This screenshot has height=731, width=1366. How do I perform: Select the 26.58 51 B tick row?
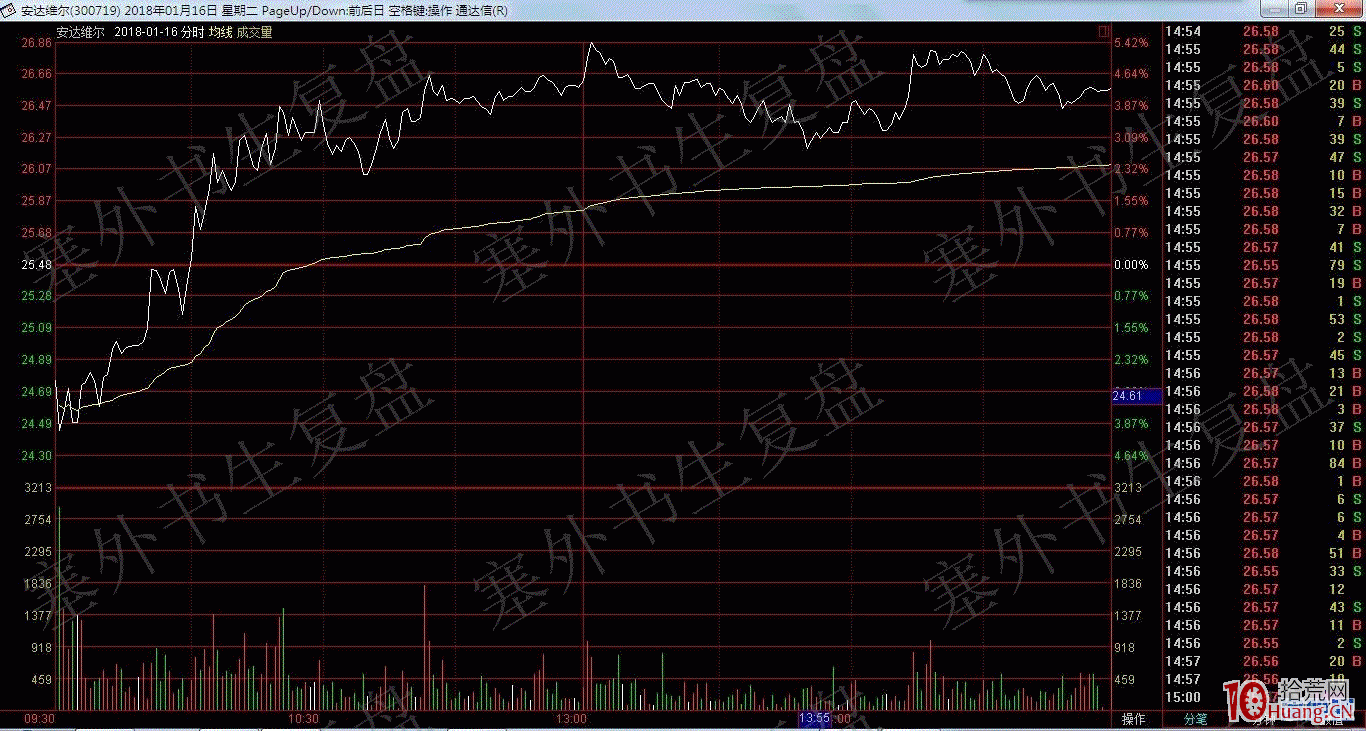click(x=1264, y=554)
